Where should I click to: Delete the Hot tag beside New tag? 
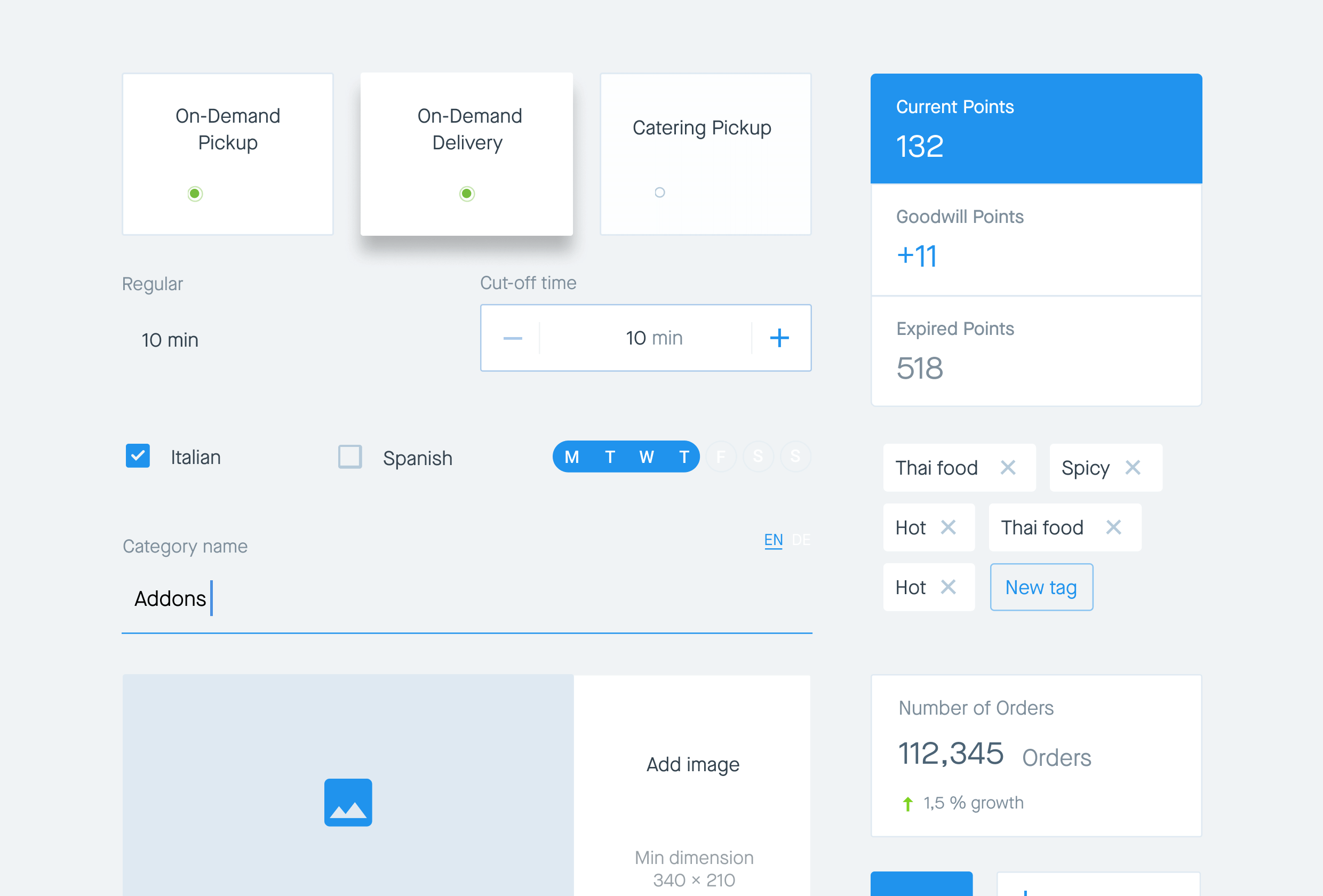pos(948,587)
